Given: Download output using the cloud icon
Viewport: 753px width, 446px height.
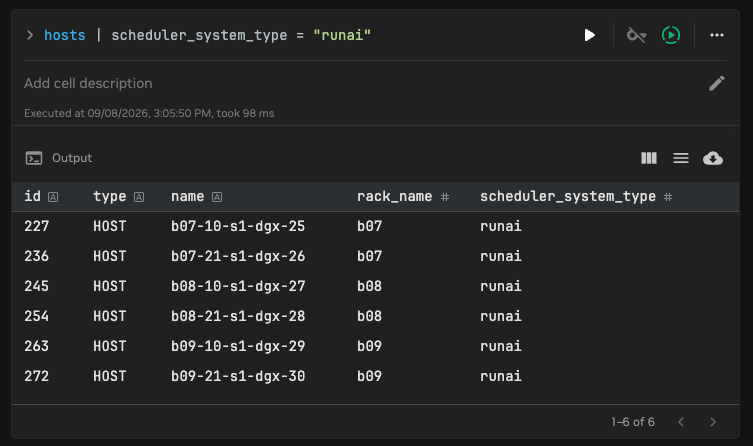Looking at the screenshot, I should pyautogui.click(x=713, y=158).
